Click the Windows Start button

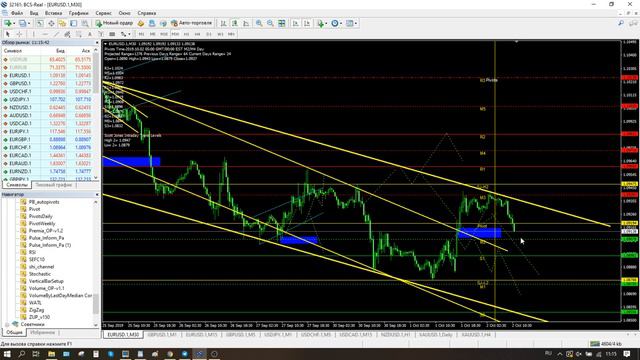[7, 354]
